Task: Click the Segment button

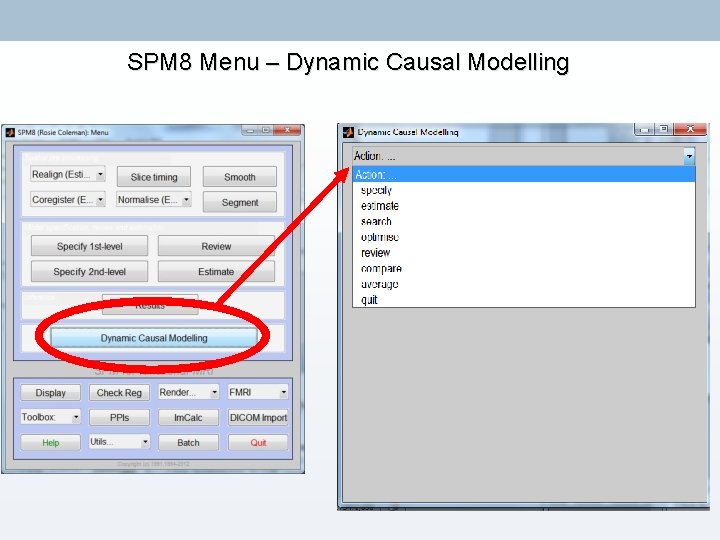Action: point(240,202)
